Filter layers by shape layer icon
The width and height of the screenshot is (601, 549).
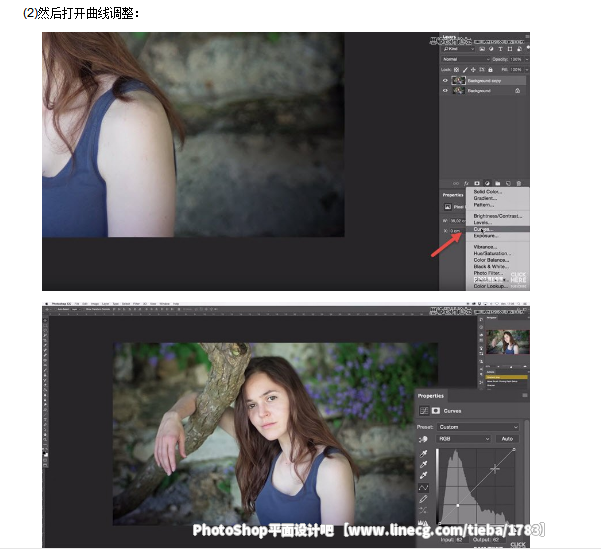(510, 49)
